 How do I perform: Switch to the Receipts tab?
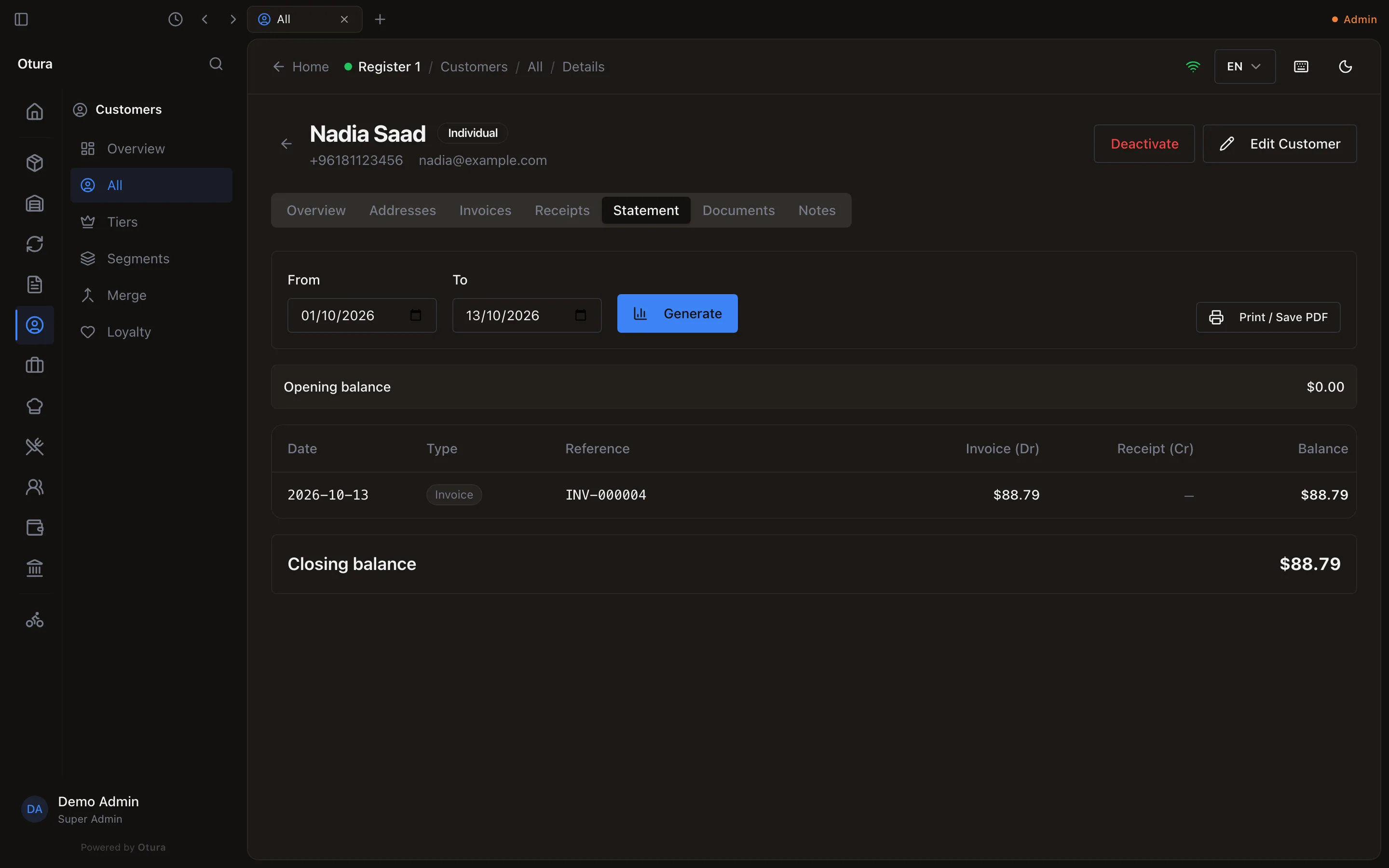(x=562, y=211)
